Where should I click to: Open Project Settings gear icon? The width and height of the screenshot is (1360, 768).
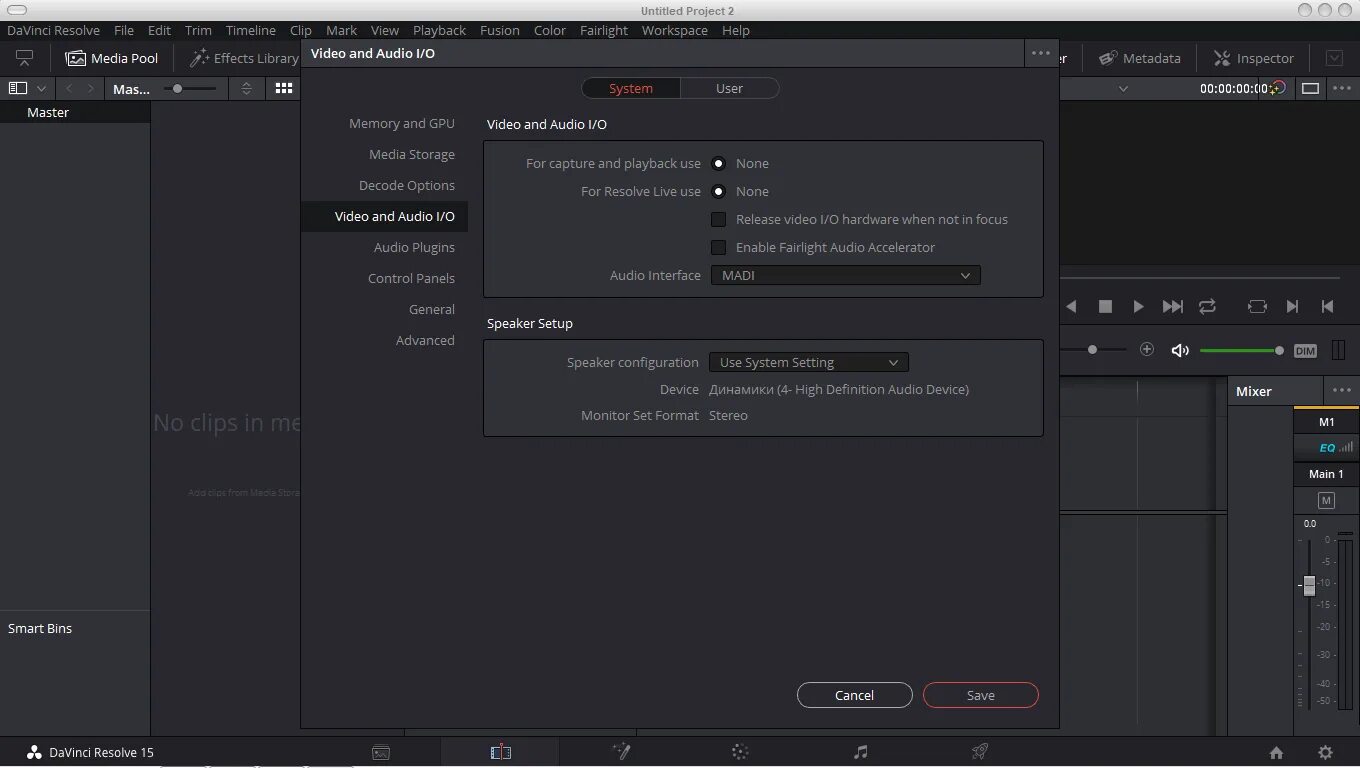[1325, 753]
